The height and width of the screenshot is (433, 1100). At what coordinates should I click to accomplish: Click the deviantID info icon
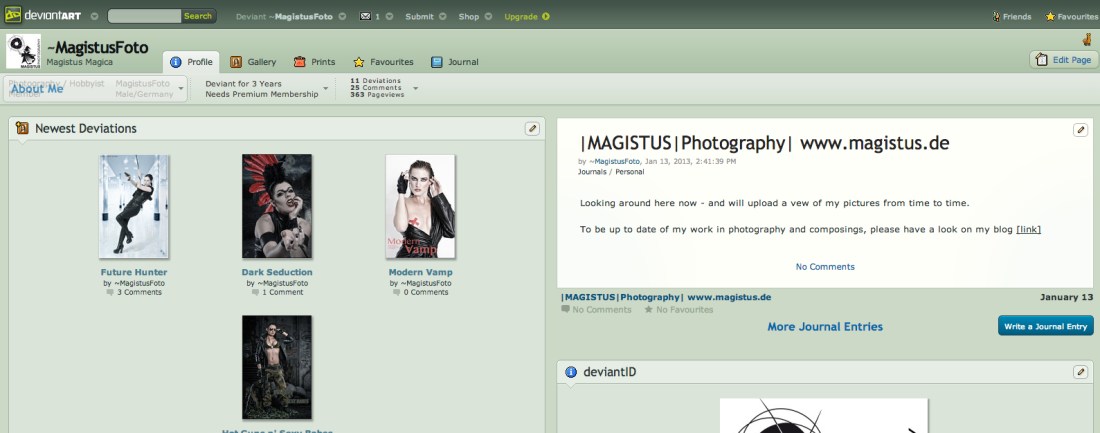pos(571,372)
